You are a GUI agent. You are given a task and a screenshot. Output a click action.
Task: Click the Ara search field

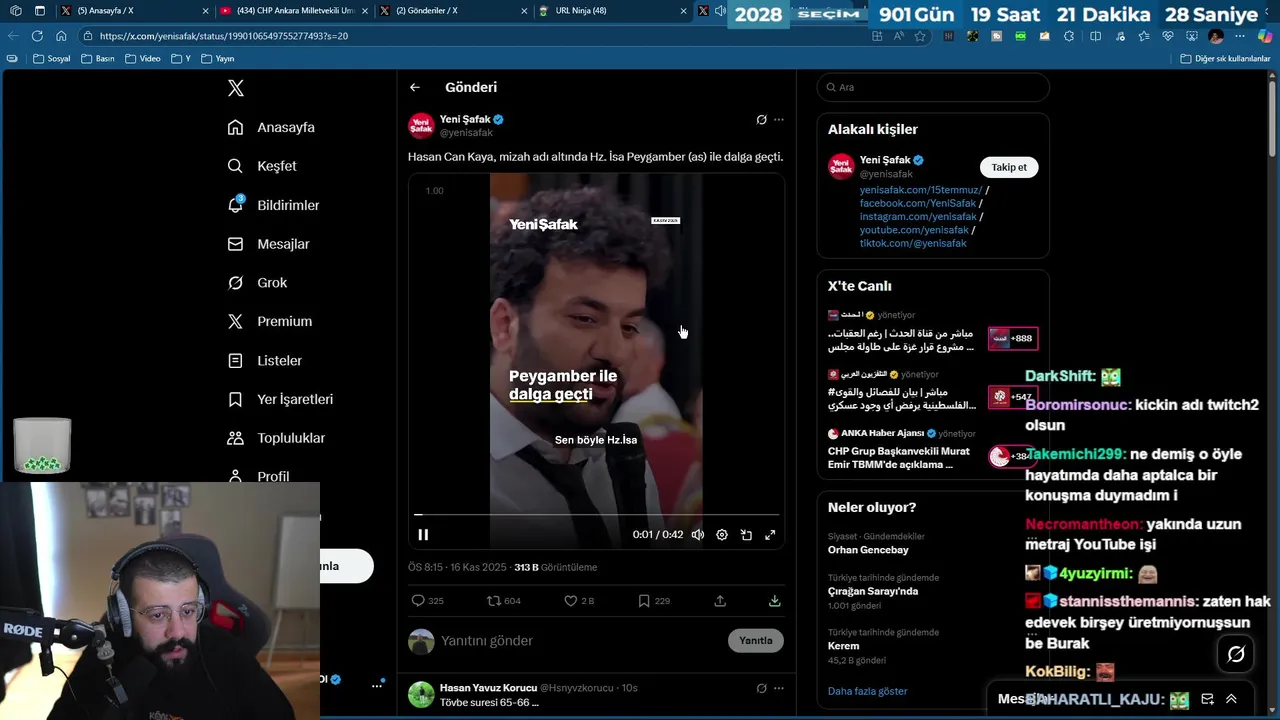(x=933, y=87)
